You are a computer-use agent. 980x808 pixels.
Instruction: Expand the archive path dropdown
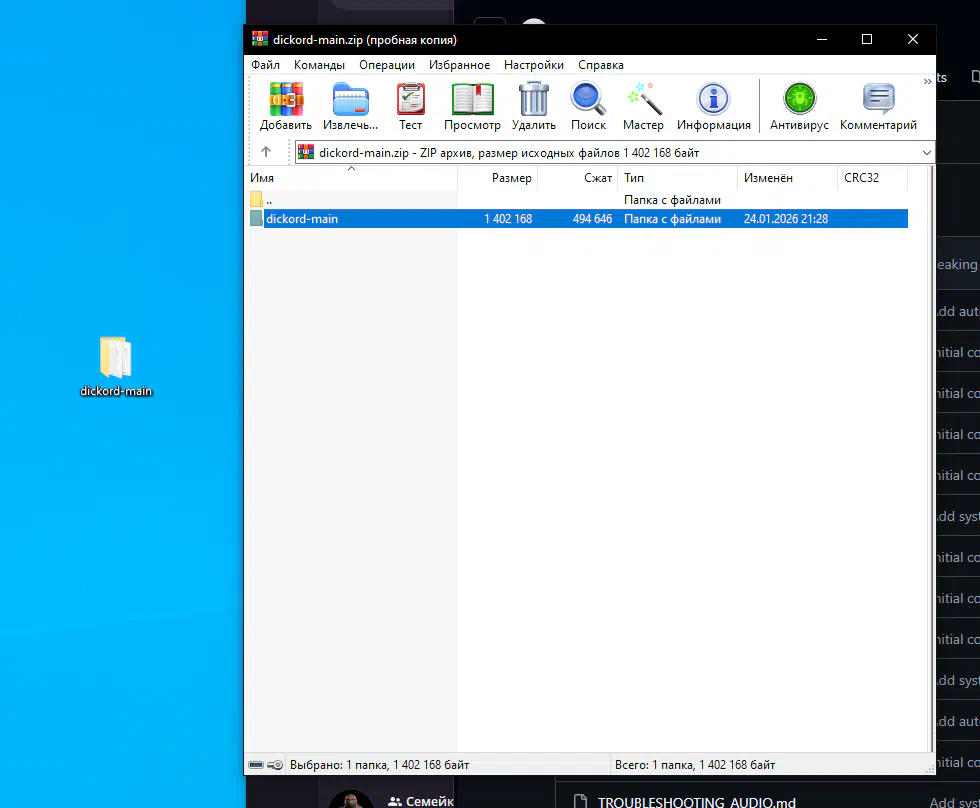925,152
